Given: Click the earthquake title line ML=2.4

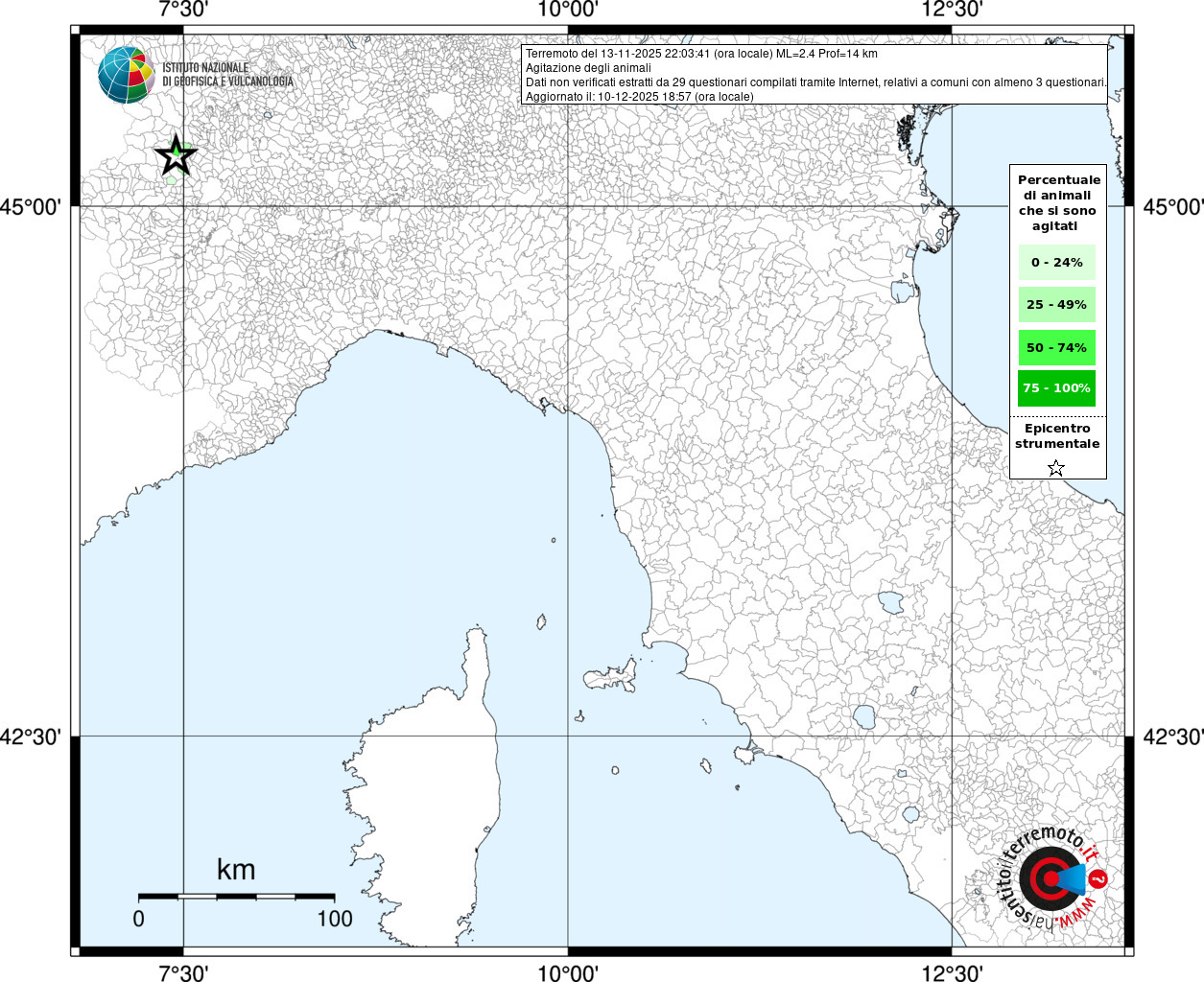Looking at the screenshot, I should [701, 54].
